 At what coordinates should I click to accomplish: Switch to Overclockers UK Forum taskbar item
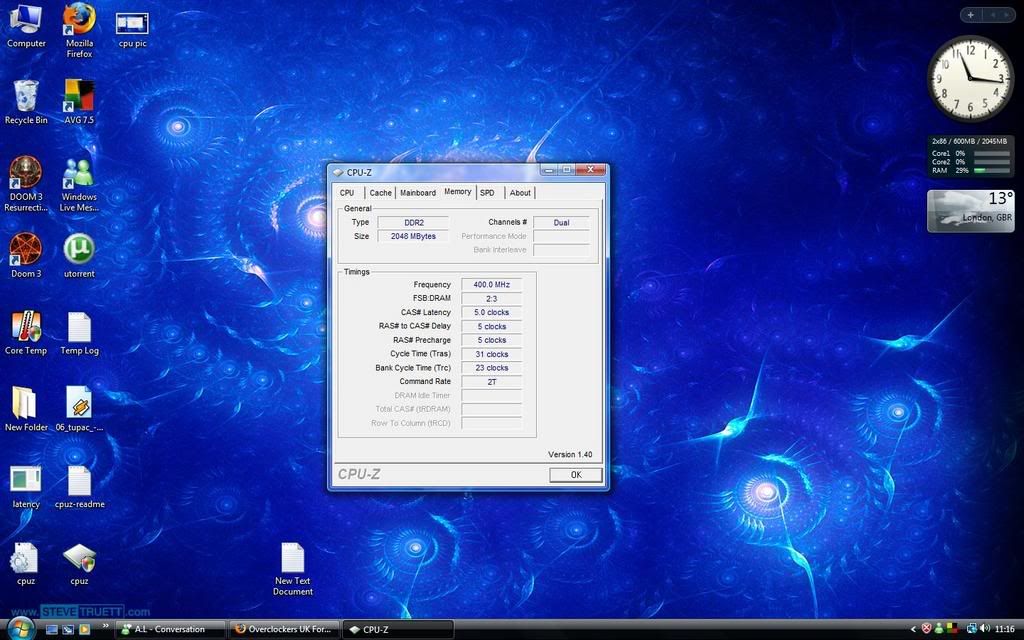click(x=285, y=630)
